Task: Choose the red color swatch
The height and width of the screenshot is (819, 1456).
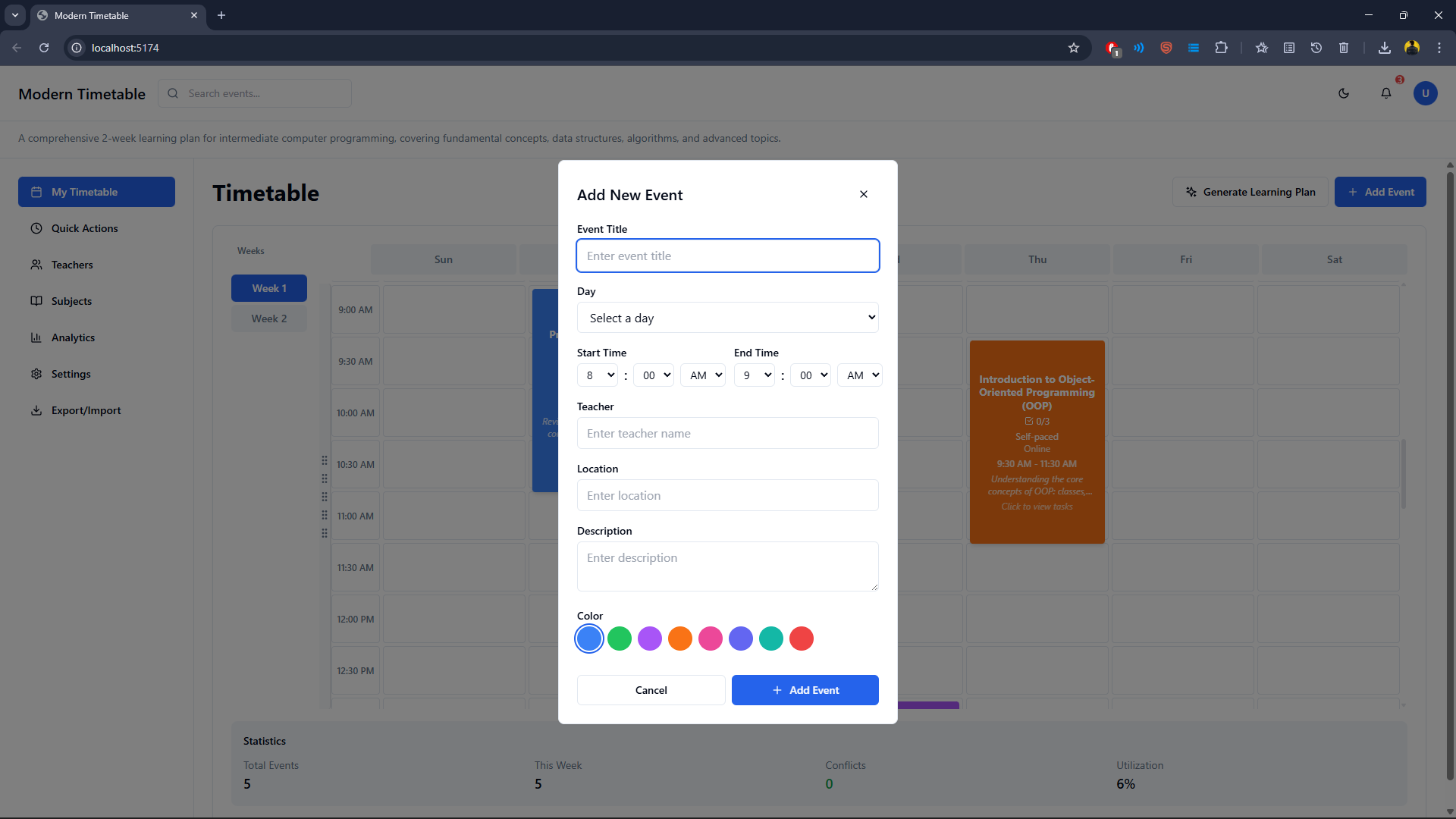Action: click(802, 639)
